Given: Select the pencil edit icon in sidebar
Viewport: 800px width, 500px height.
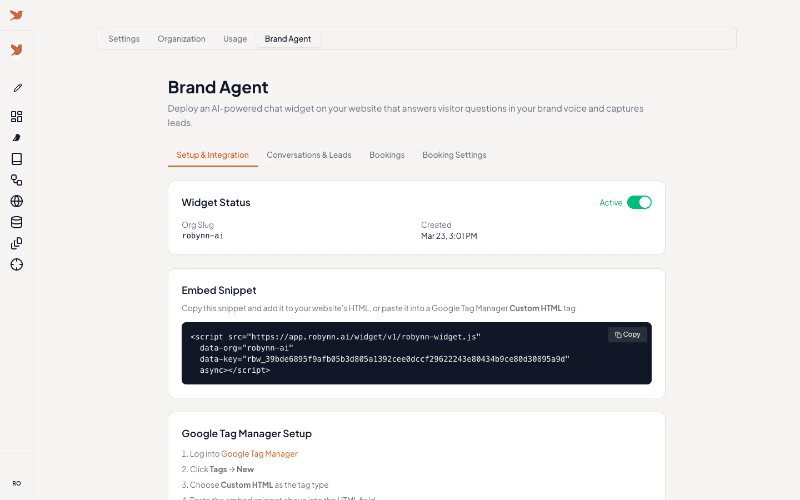Looking at the screenshot, I should pos(17,88).
